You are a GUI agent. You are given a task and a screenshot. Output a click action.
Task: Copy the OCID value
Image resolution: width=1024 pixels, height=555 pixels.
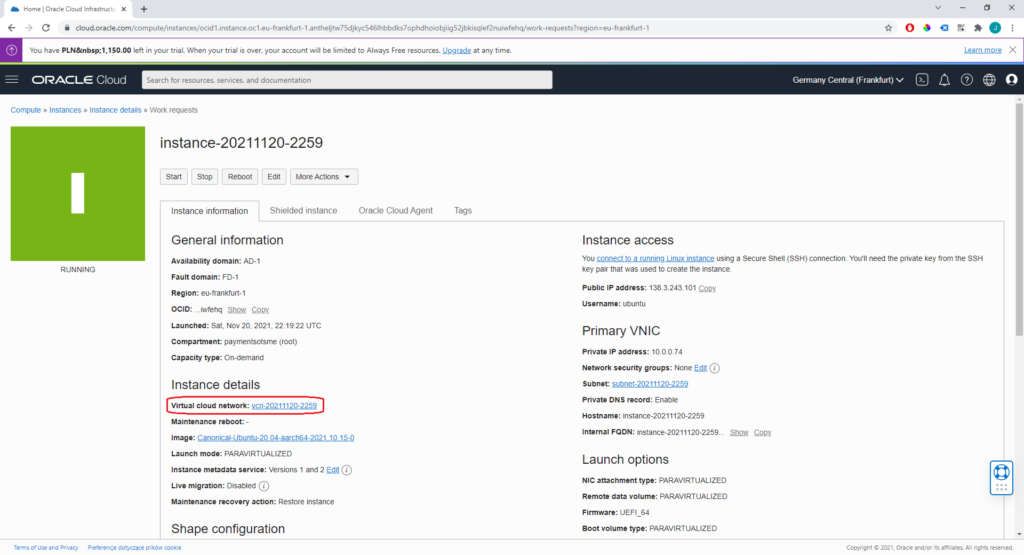(260, 310)
